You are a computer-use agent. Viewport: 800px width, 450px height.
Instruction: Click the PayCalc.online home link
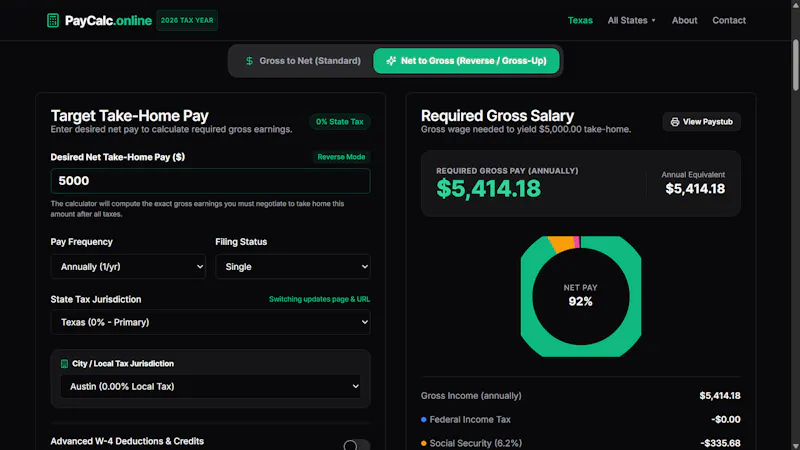point(99,20)
